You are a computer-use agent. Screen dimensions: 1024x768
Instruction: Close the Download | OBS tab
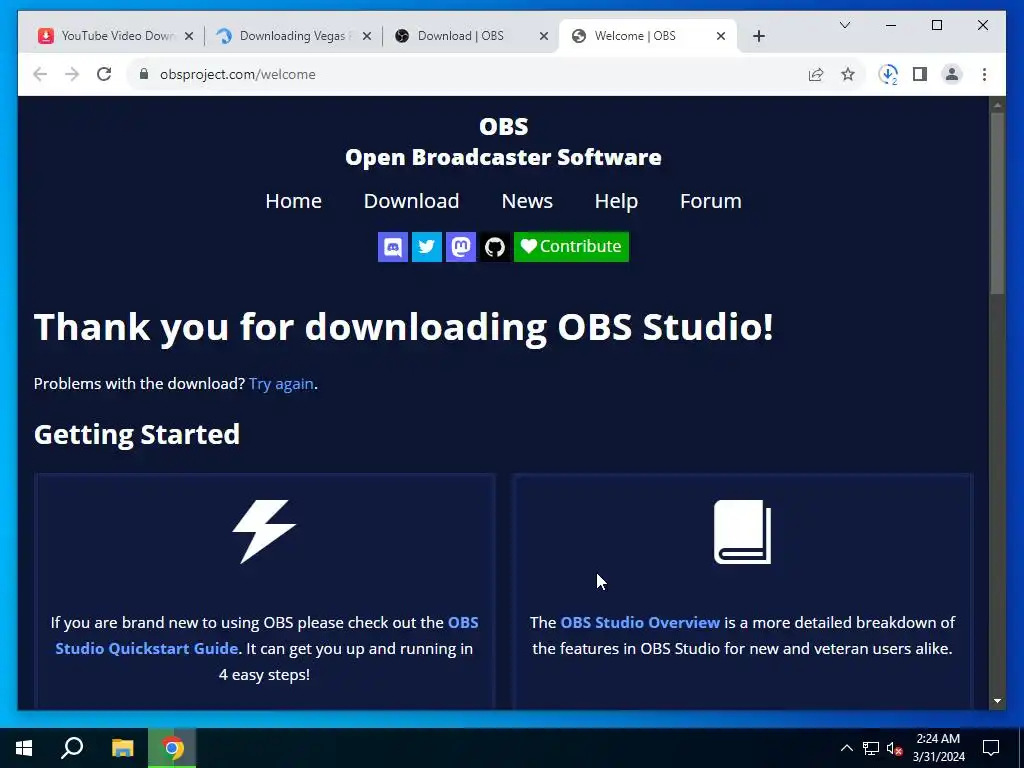coord(543,36)
